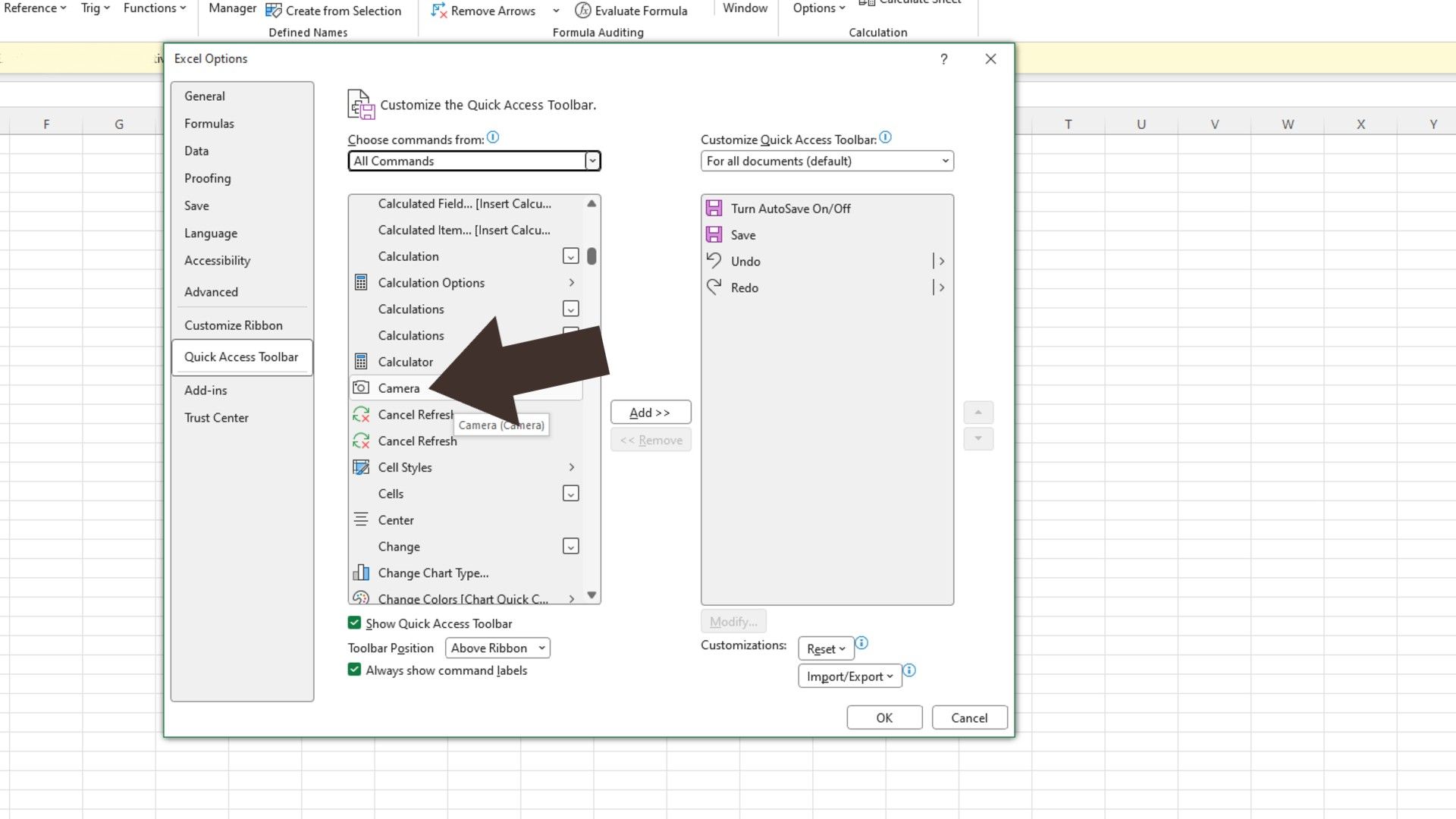Click the Undo icon in toolbar list

(x=714, y=260)
